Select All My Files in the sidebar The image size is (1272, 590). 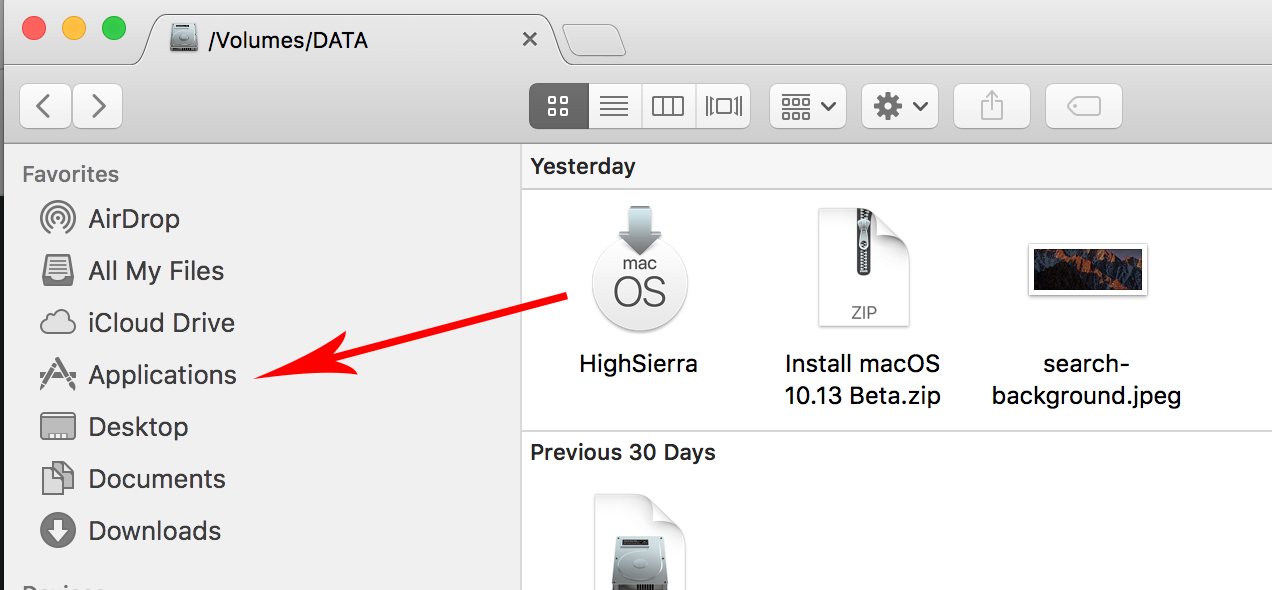155,270
